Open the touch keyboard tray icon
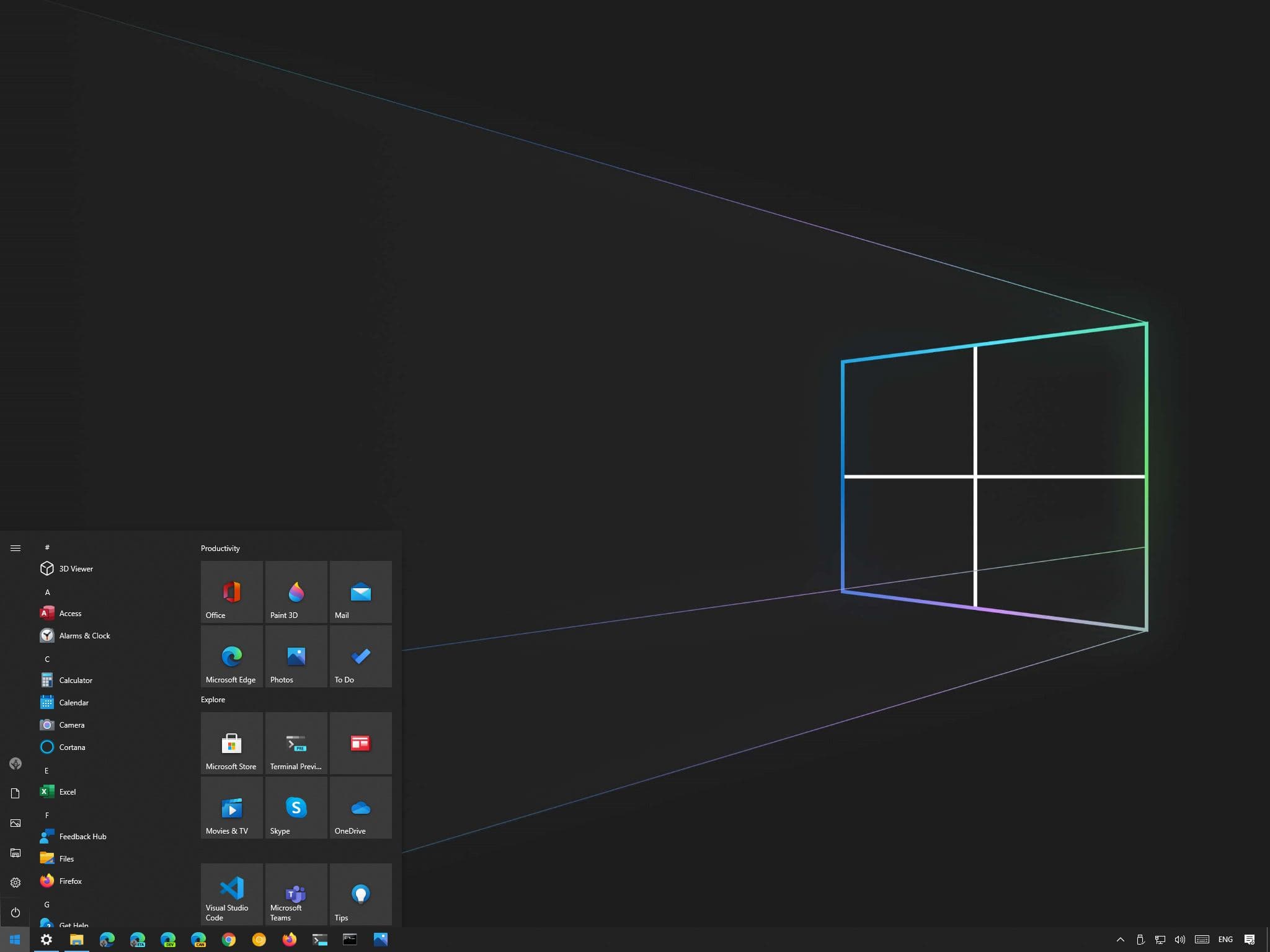Viewport: 1270px width, 952px height. tap(1202, 940)
